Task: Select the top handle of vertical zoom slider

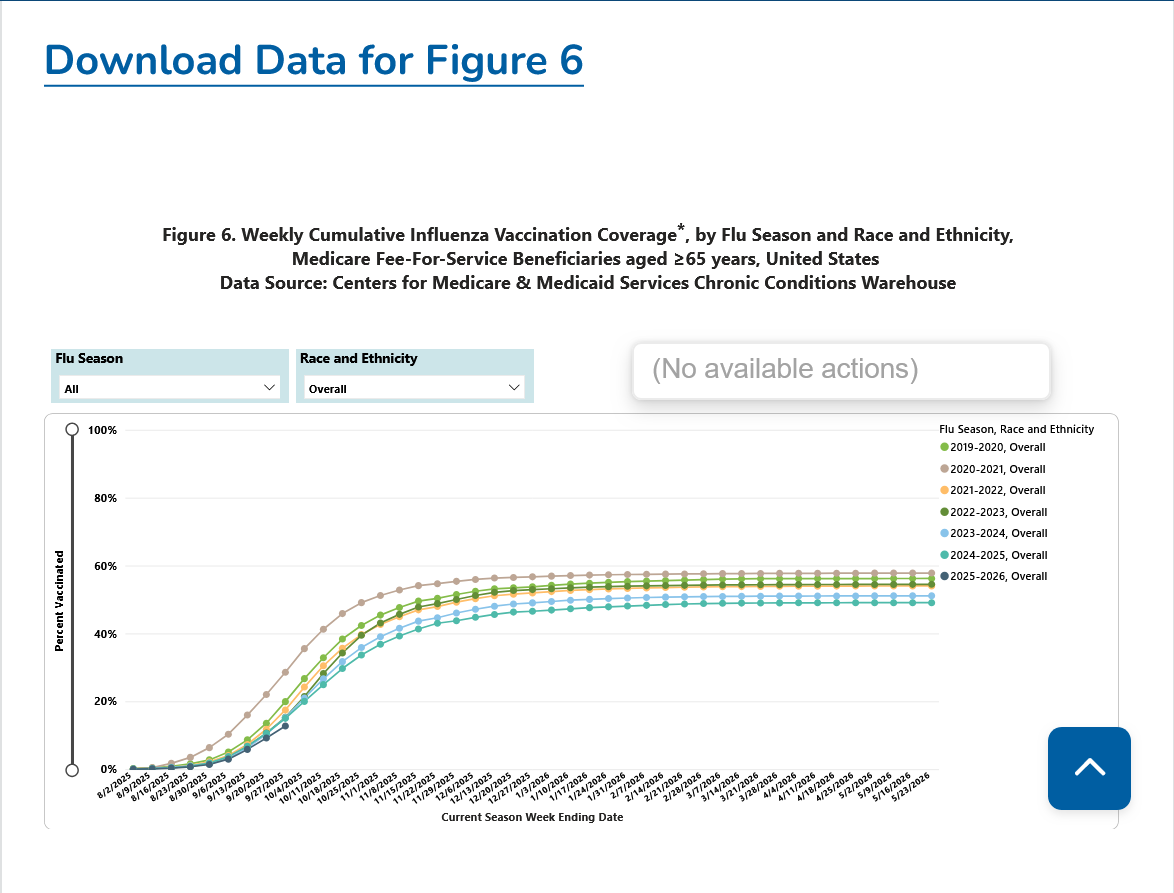Action: (72, 430)
